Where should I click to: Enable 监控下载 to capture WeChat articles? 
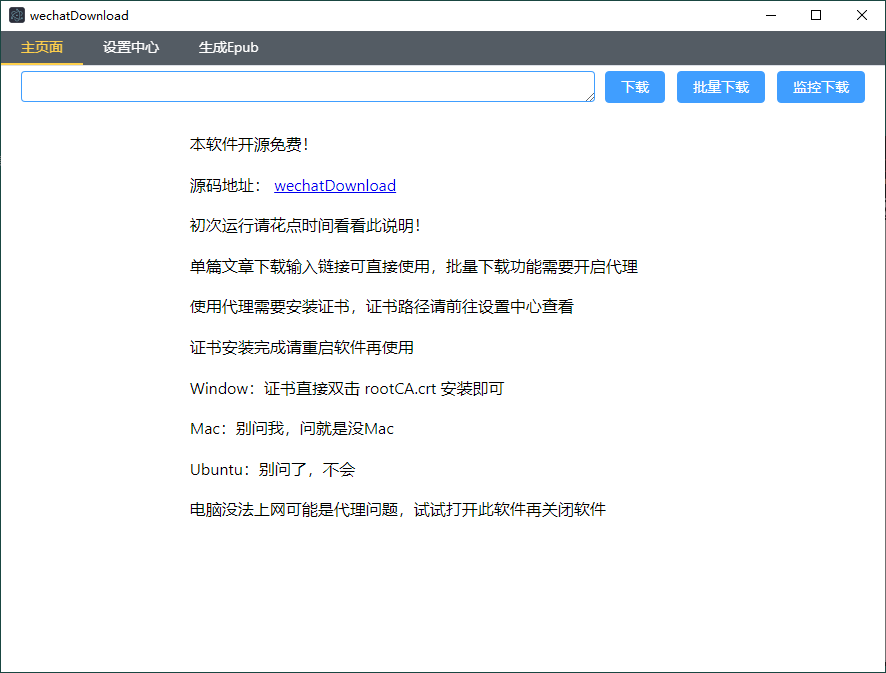pos(820,87)
